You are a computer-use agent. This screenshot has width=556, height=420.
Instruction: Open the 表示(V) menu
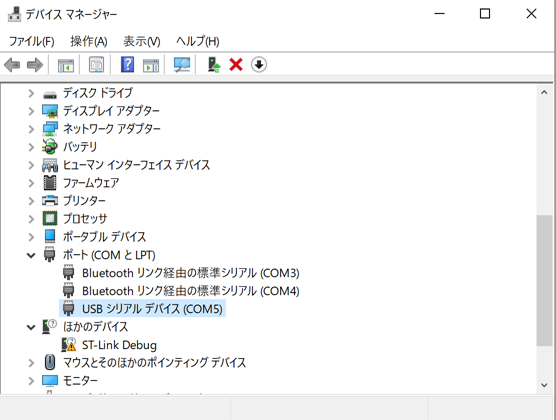(141, 41)
